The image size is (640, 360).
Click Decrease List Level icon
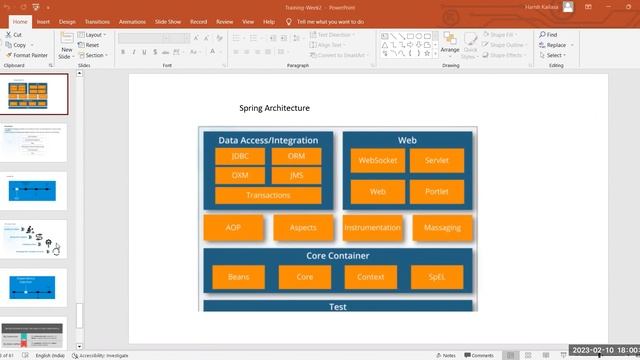273,38
